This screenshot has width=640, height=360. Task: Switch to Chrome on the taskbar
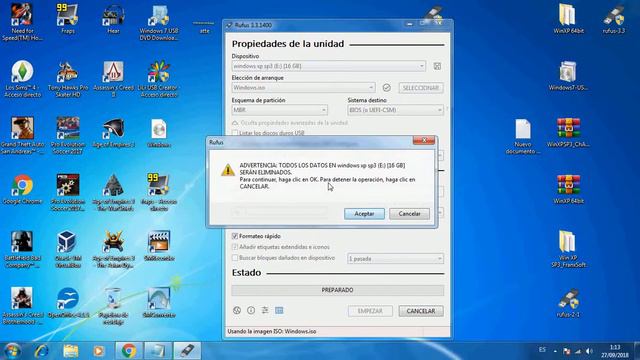129,351
